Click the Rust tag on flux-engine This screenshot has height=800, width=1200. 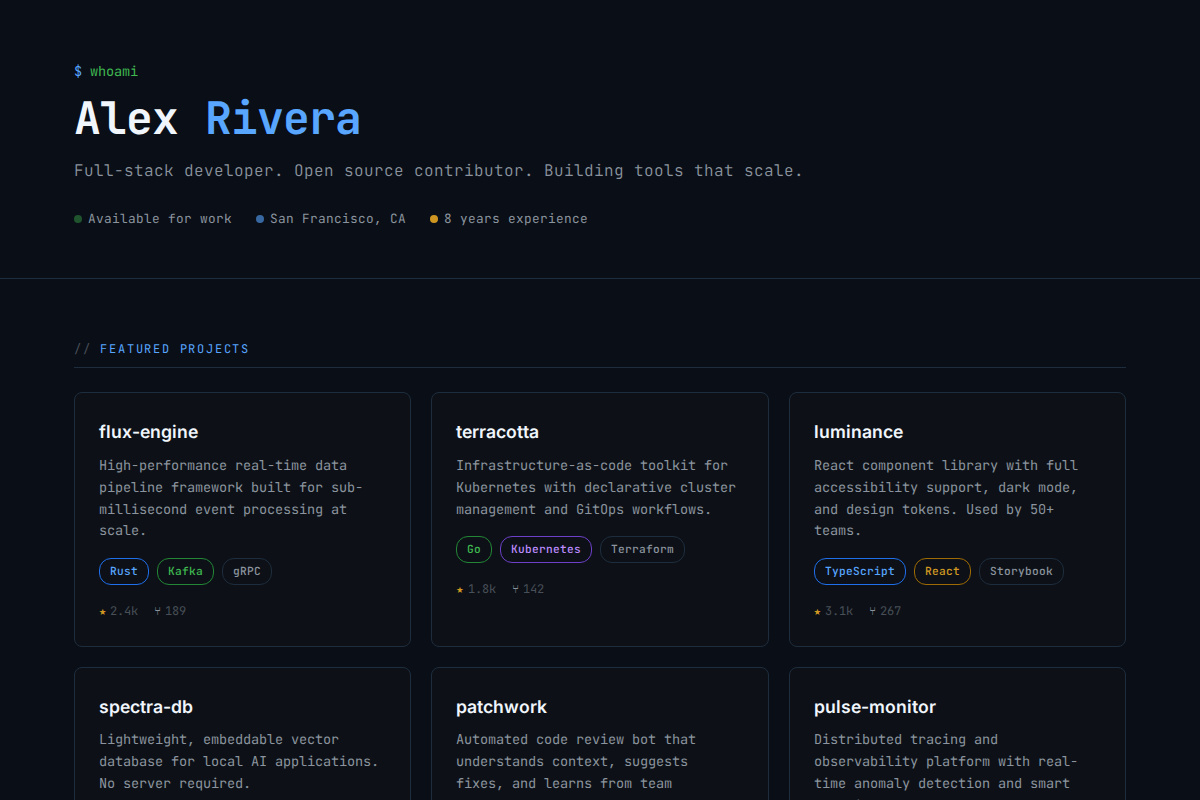coord(124,572)
